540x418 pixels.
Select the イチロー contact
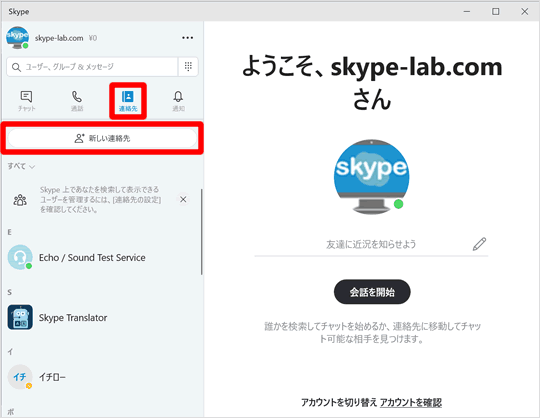coord(102,377)
